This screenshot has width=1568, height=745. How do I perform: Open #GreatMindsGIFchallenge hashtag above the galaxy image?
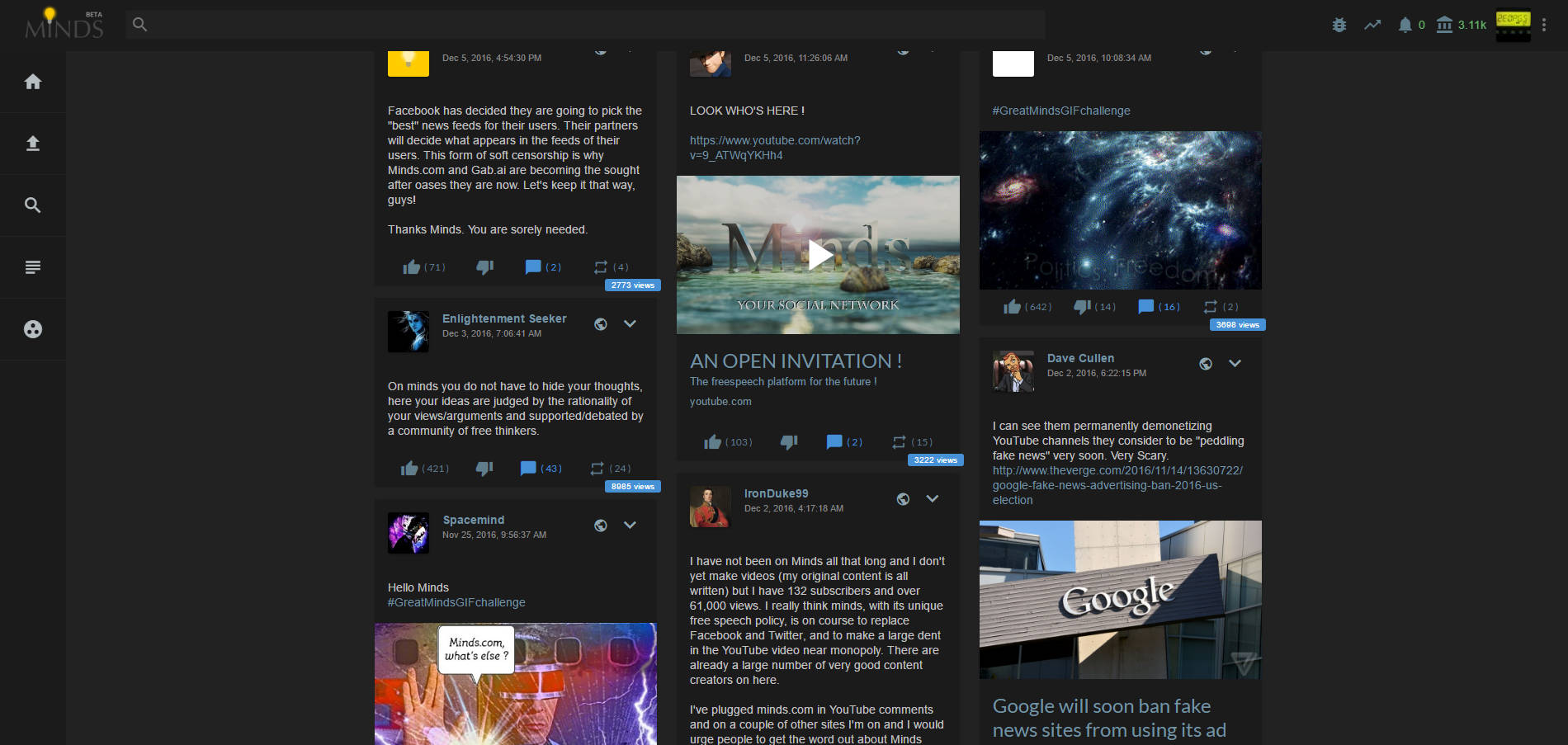tap(1061, 111)
